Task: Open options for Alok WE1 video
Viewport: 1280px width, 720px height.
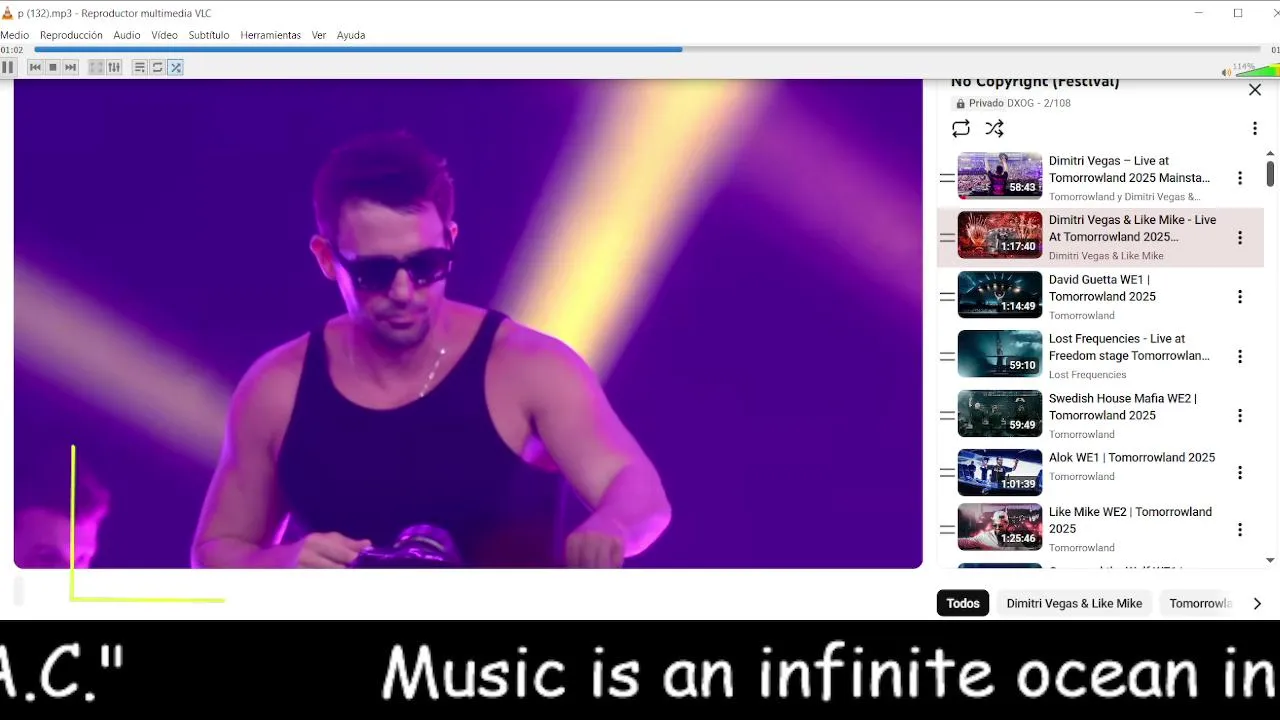Action: (x=1240, y=473)
